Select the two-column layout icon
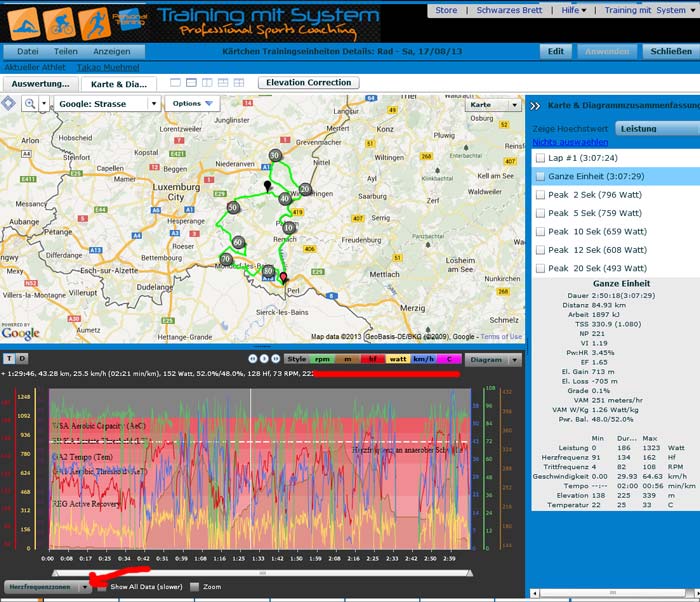This screenshot has height=602, width=700. [207, 83]
